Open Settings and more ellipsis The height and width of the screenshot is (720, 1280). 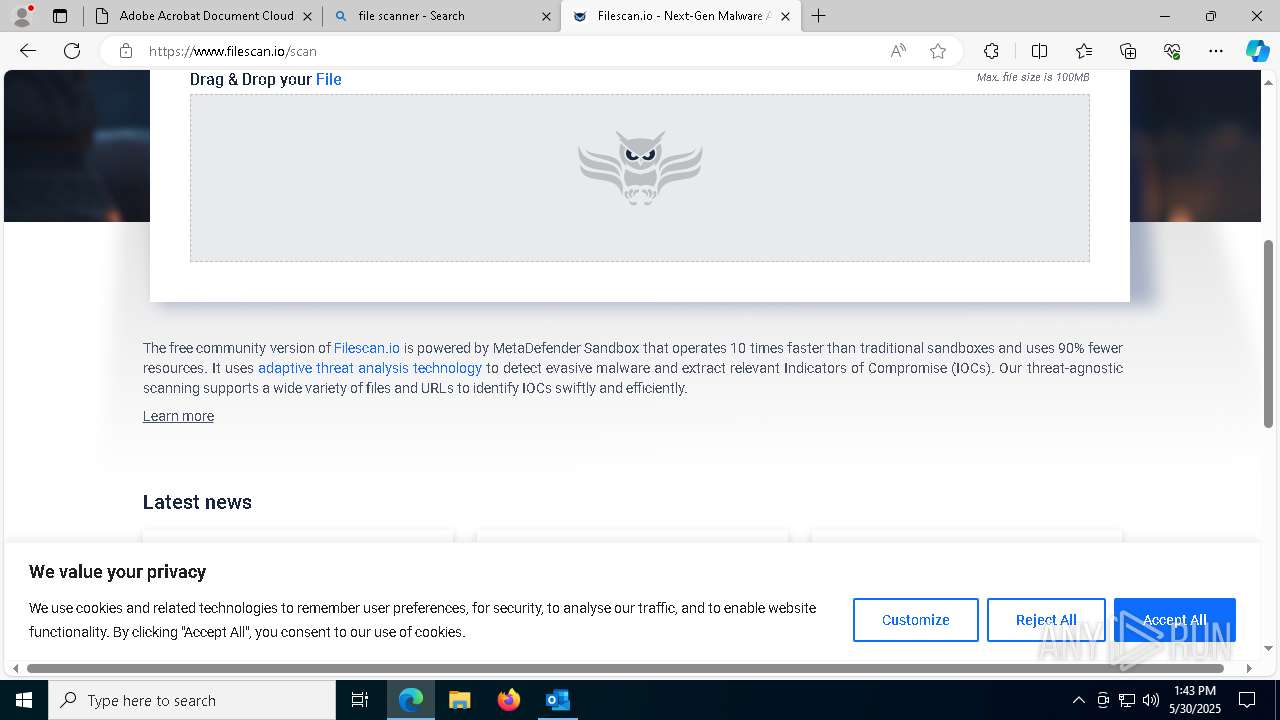tap(1216, 51)
